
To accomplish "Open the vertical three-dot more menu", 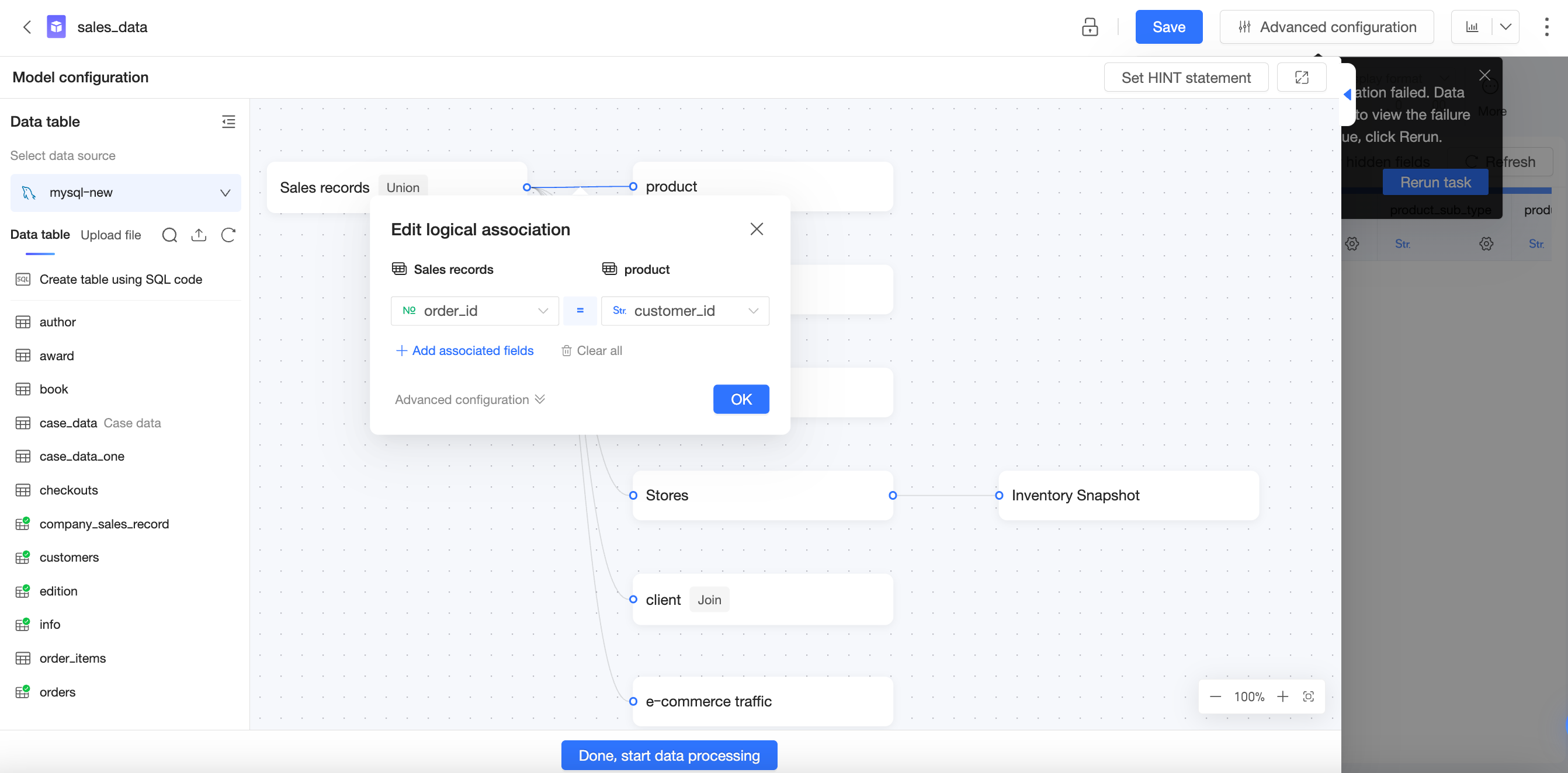I will (x=1547, y=27).
